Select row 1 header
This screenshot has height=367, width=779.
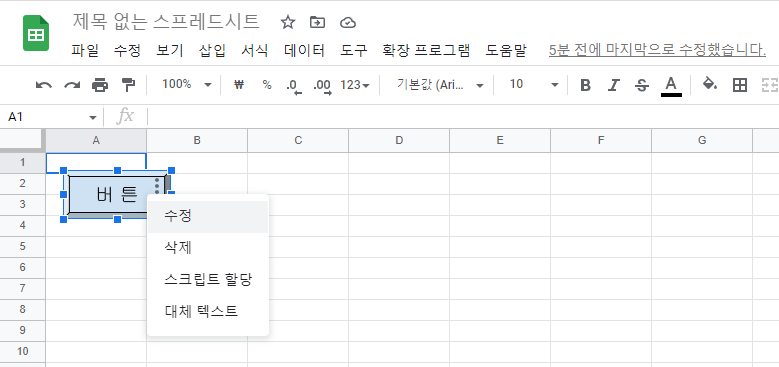coord(22,163)
